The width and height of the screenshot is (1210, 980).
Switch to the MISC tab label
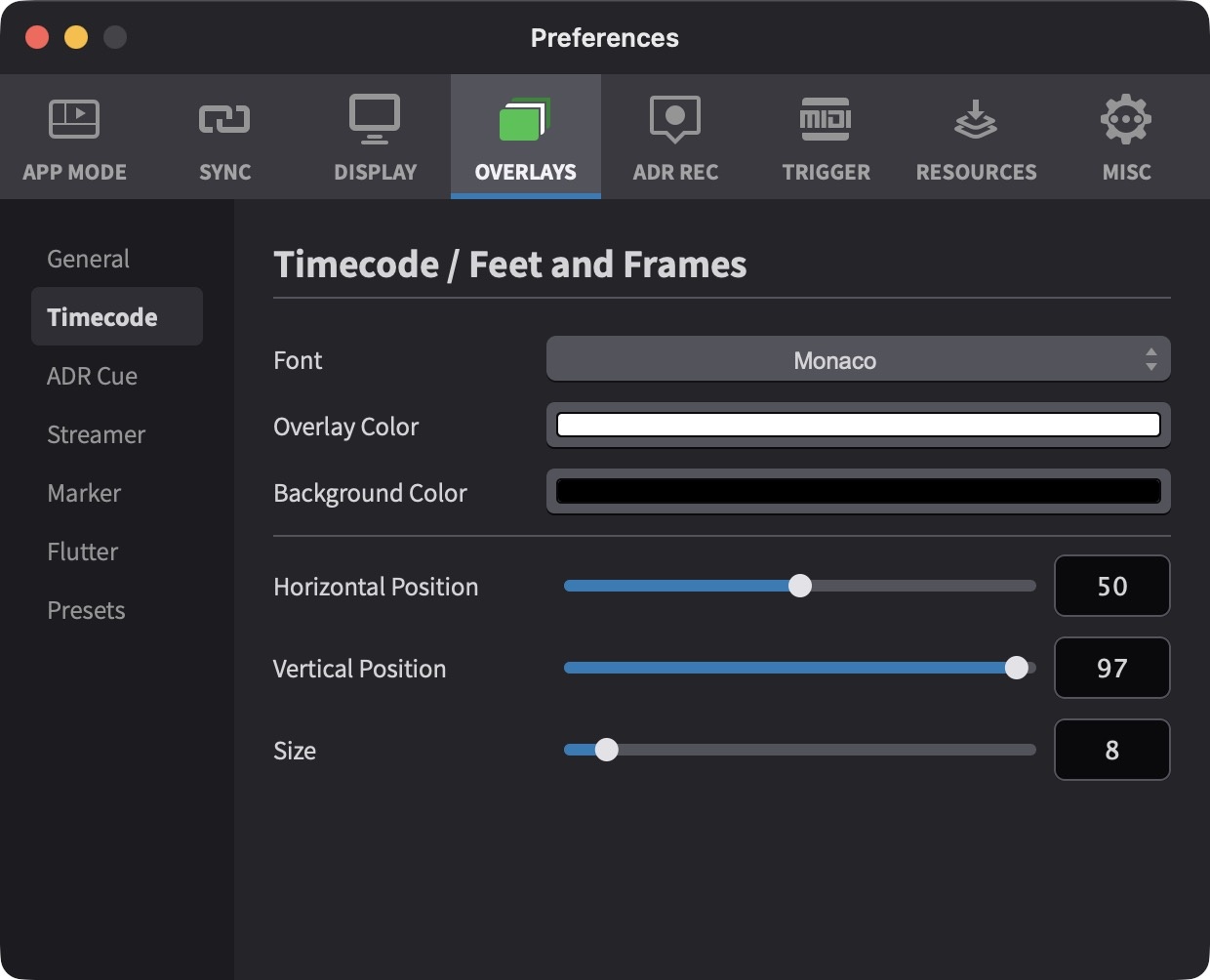1126,172
